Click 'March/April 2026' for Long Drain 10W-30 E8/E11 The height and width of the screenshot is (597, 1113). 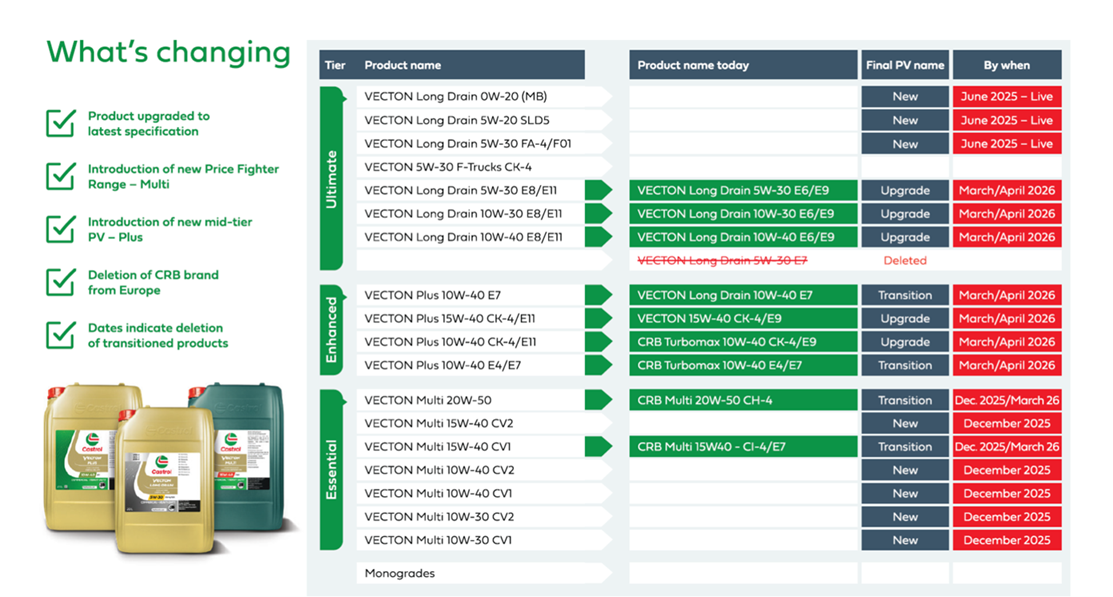pos(1007,214)
